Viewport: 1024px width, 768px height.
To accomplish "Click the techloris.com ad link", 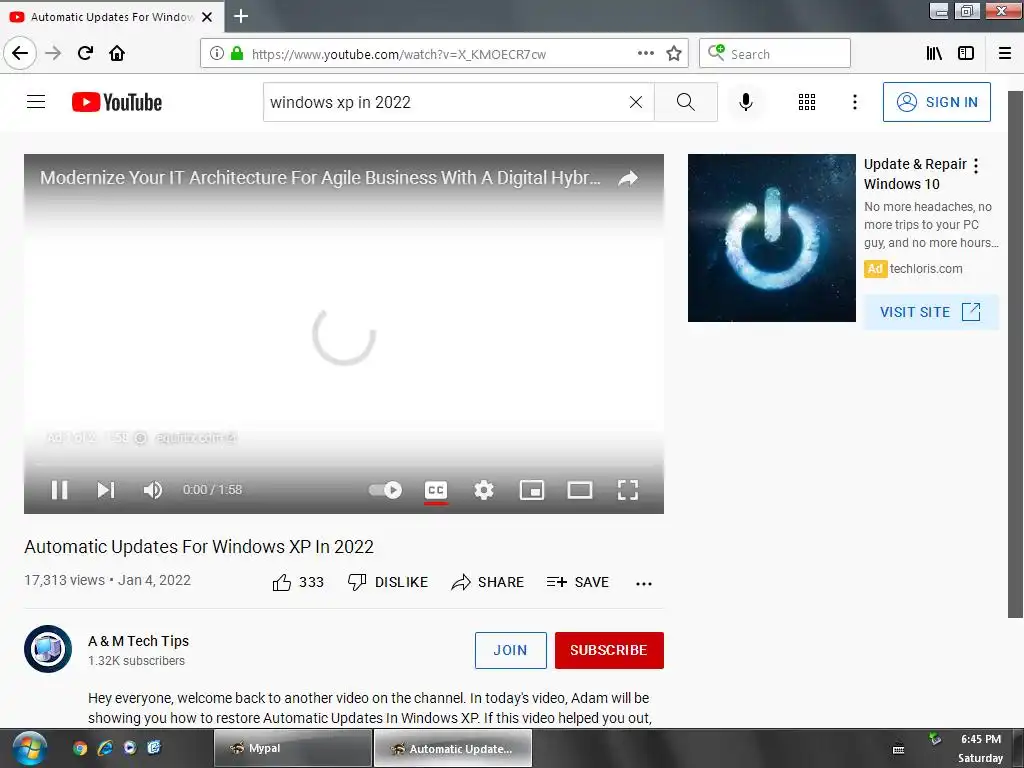I will 926,268.
